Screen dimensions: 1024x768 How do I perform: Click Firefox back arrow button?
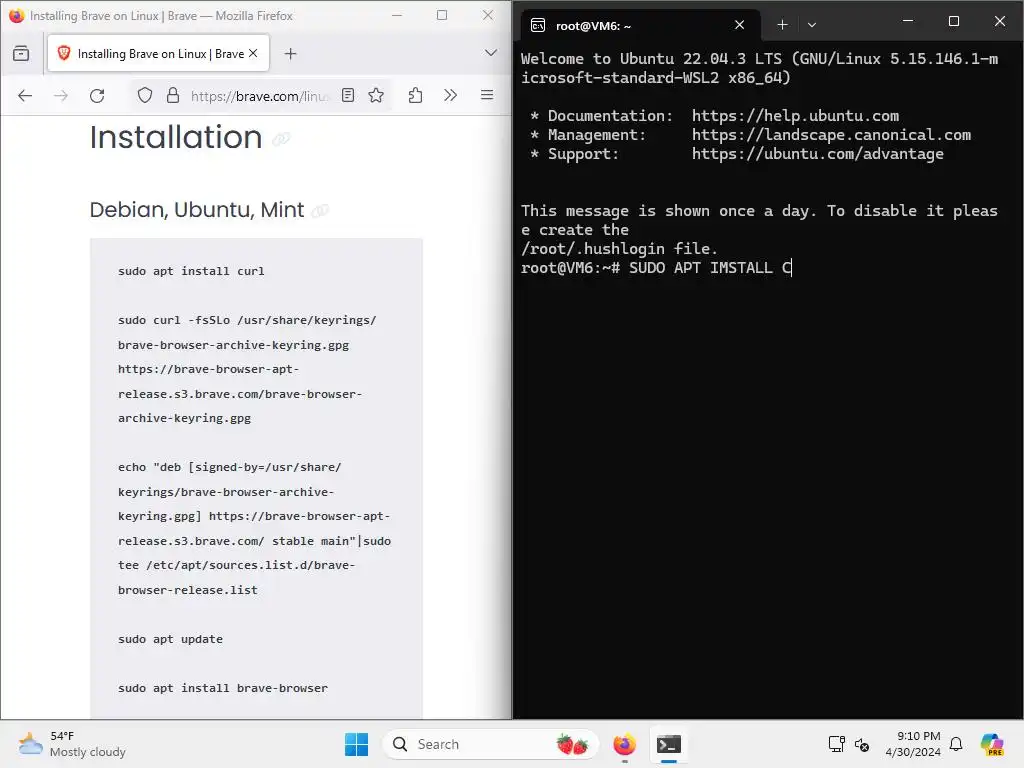coord(25,96)
